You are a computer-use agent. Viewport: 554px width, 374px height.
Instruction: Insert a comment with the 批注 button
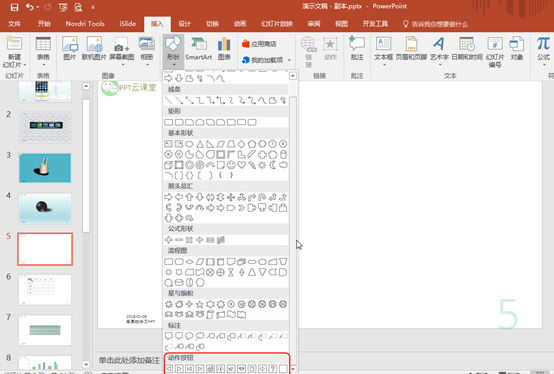click(x=357, y=49)
